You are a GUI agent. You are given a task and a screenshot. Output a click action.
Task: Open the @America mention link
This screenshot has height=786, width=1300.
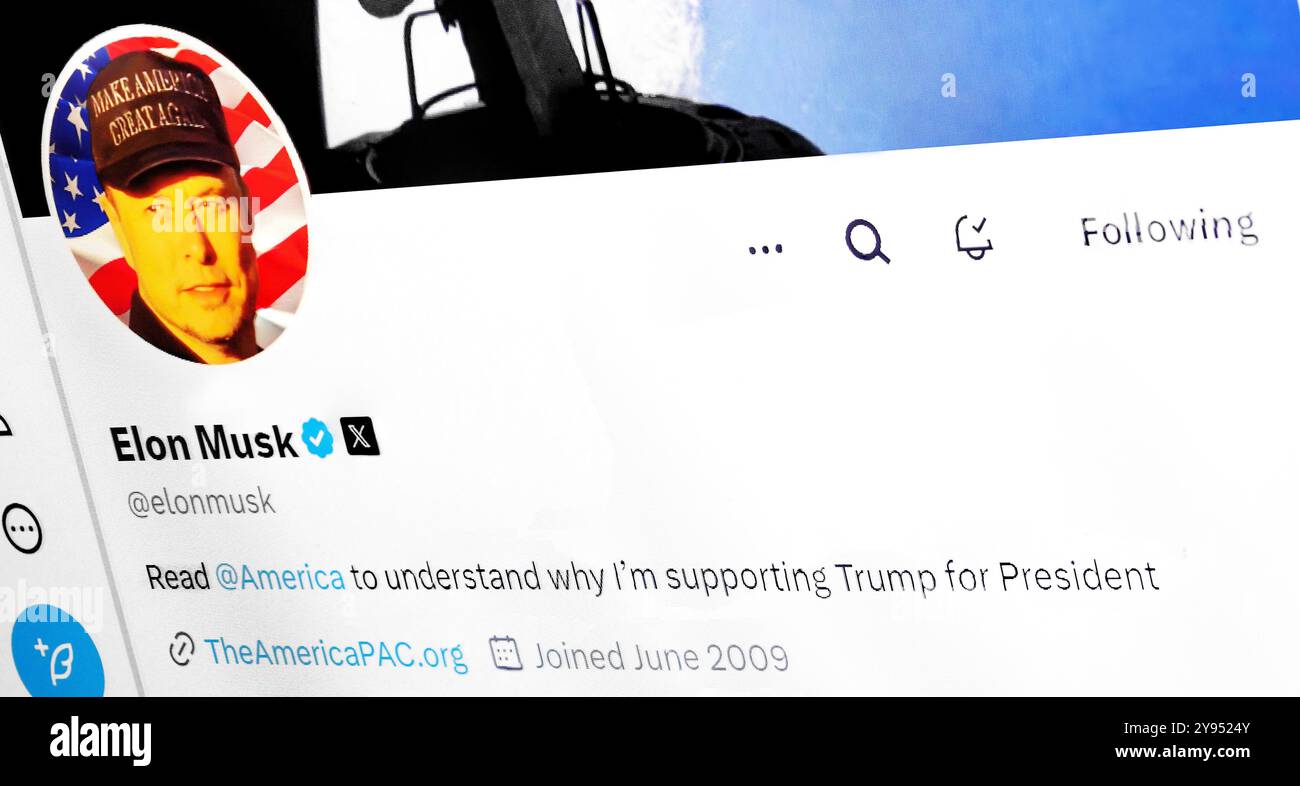click(280, 577)
